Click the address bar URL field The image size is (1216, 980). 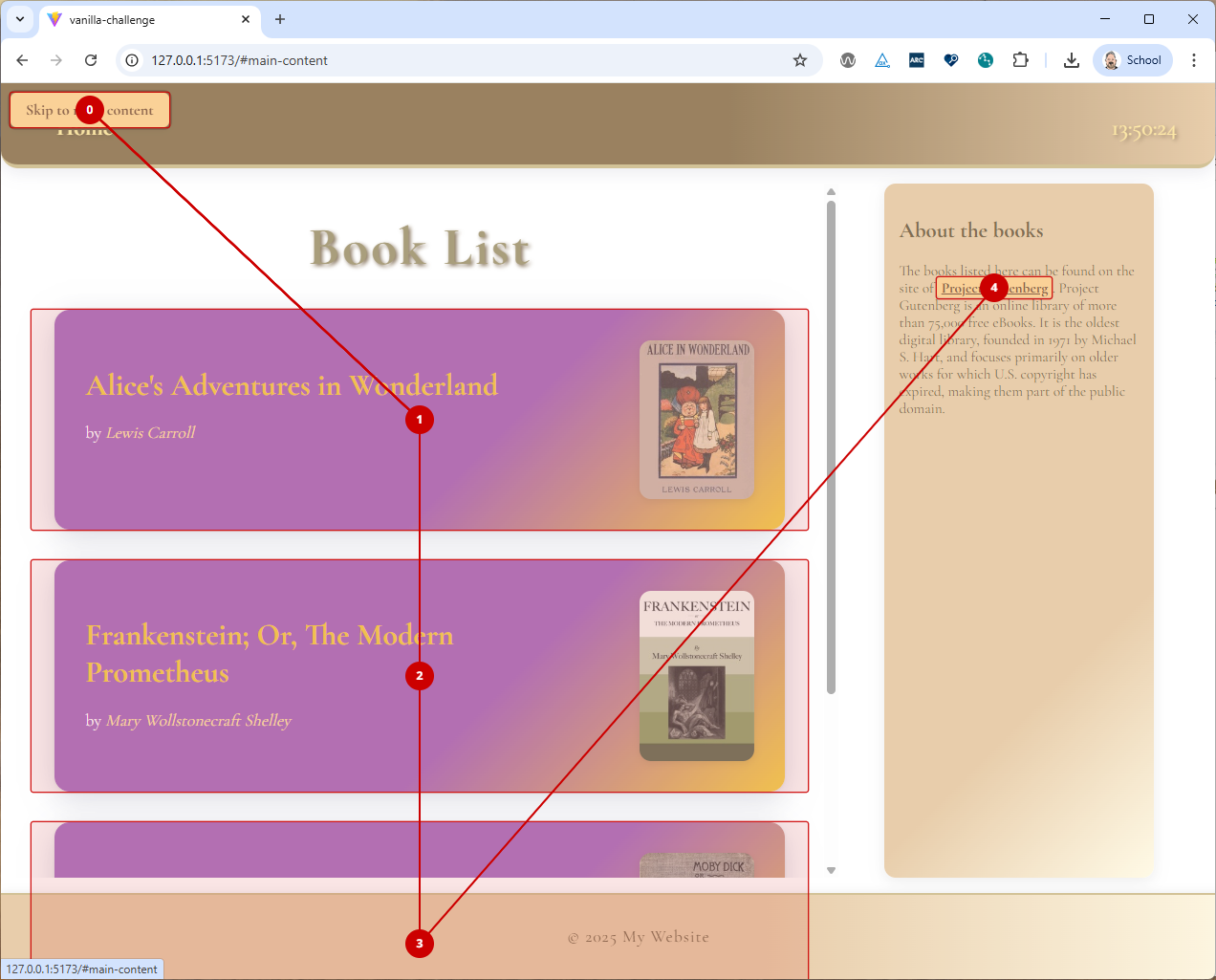tap(459, 60)
